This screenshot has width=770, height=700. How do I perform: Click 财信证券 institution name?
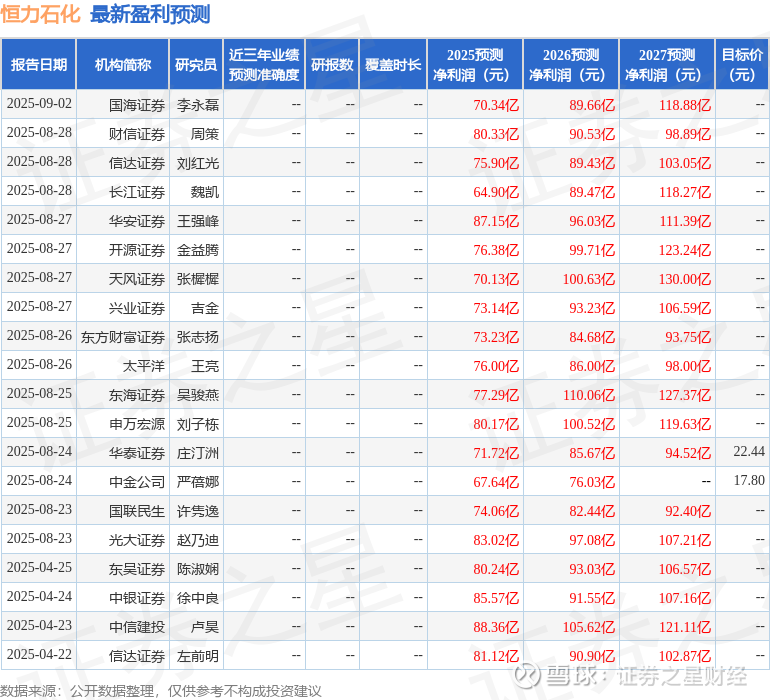(x=137, y=134)
